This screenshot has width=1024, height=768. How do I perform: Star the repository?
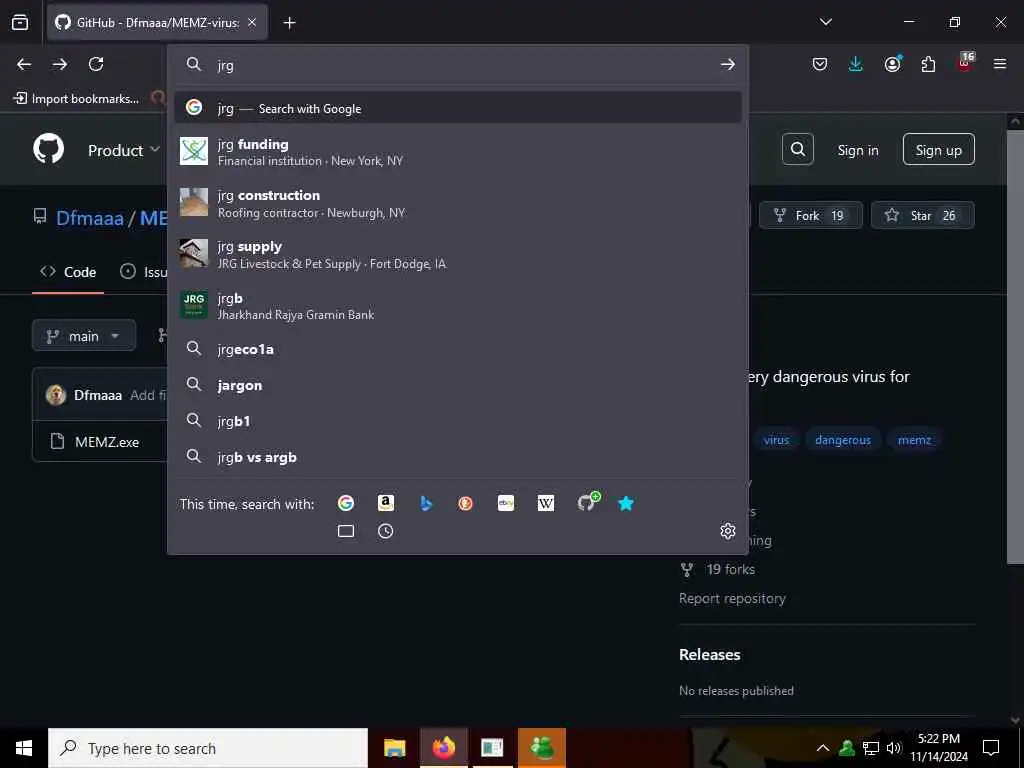coord(922,216)
